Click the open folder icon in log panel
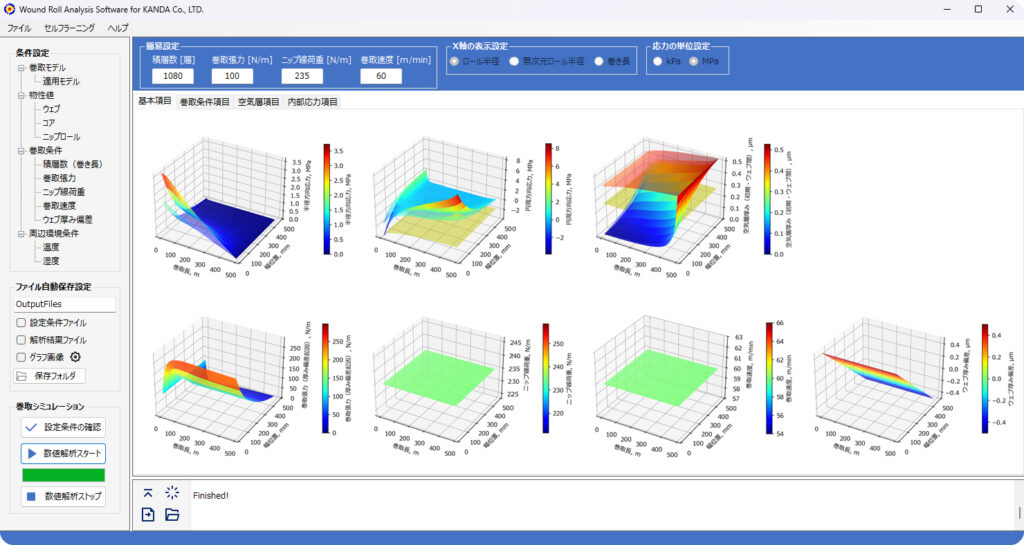Viewport: 1024px width, 545px height. point(172,515)
